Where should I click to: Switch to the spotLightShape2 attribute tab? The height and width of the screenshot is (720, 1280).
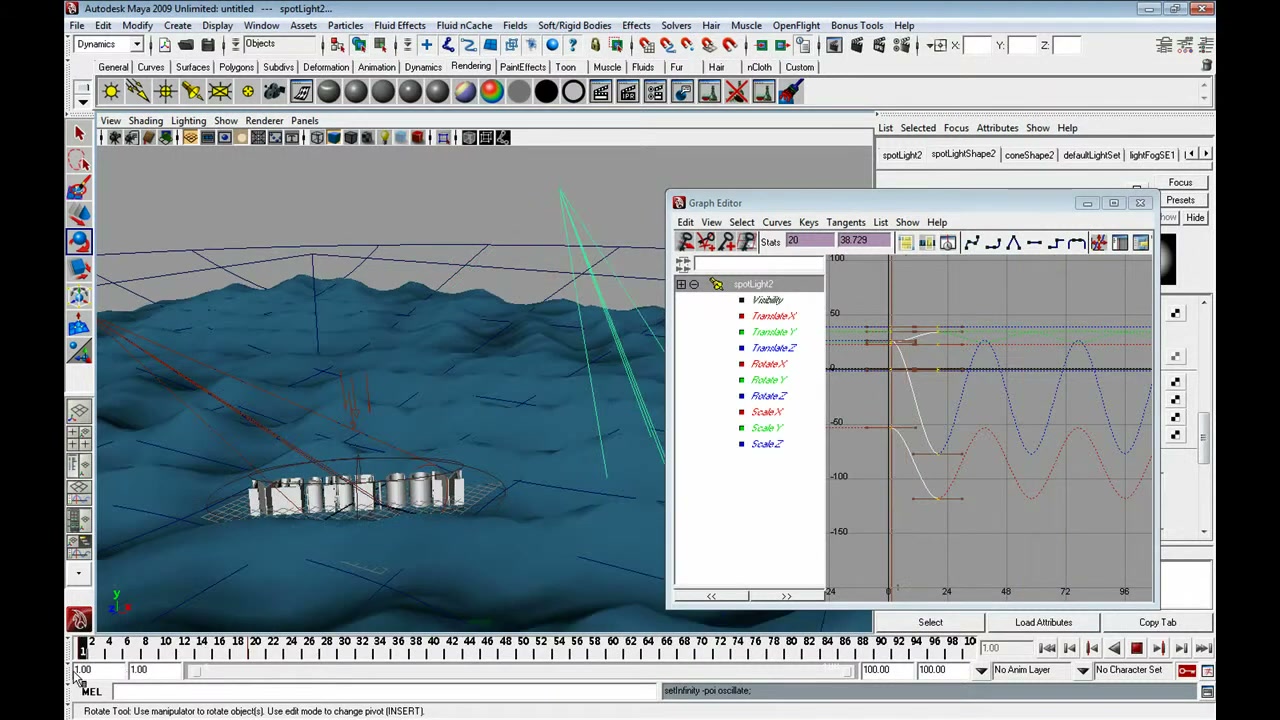coord(963,154)
